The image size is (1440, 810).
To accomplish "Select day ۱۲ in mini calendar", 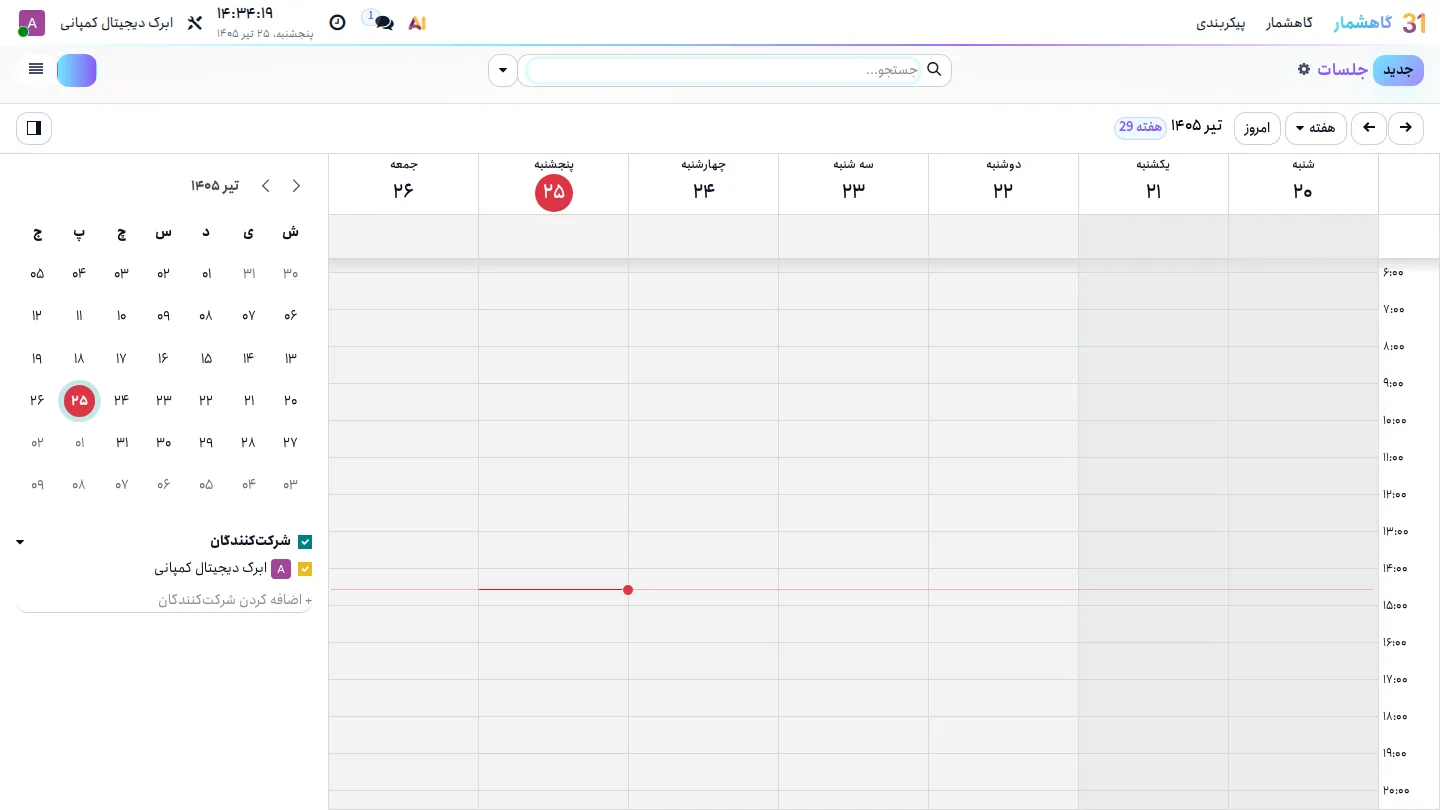I will 37,316.
